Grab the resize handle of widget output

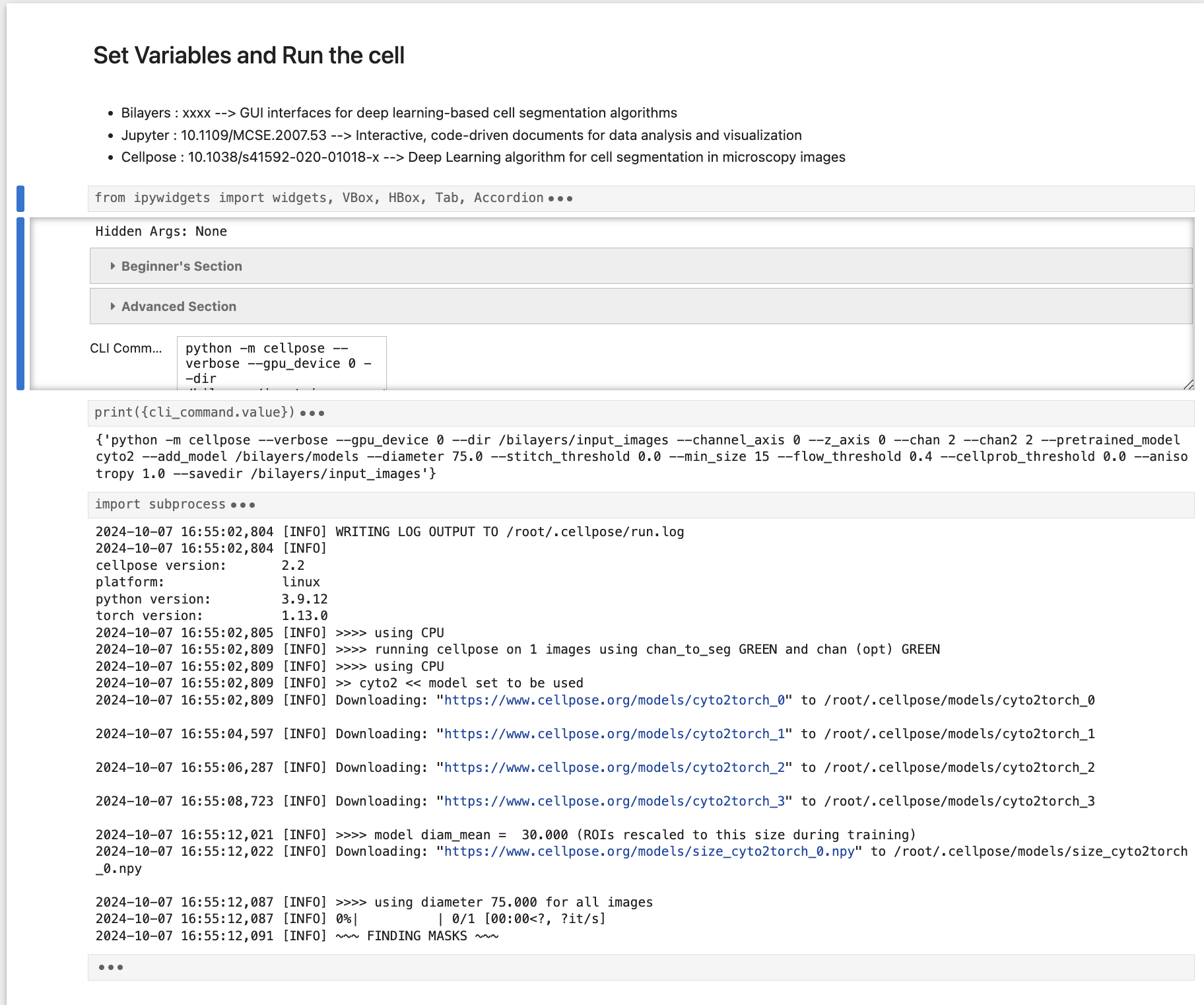pyautogui.click(x=1188, y=384)
